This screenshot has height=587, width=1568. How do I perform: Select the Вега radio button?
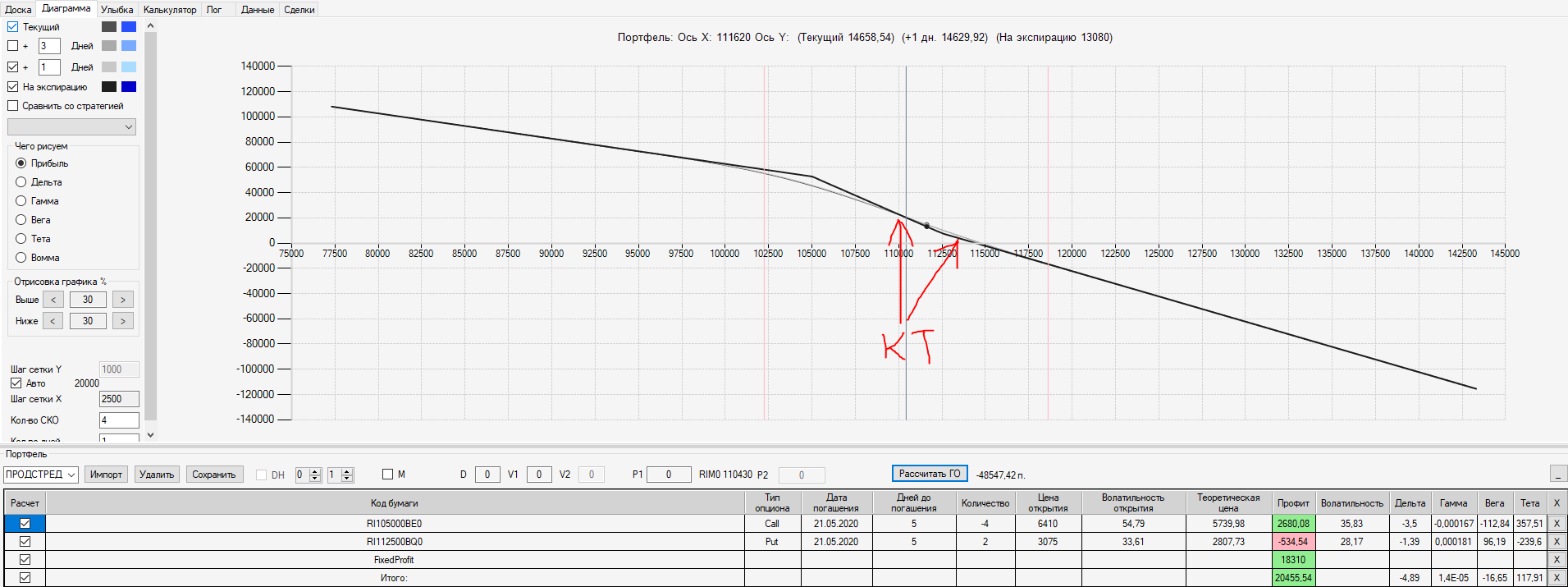click(21, 220)
